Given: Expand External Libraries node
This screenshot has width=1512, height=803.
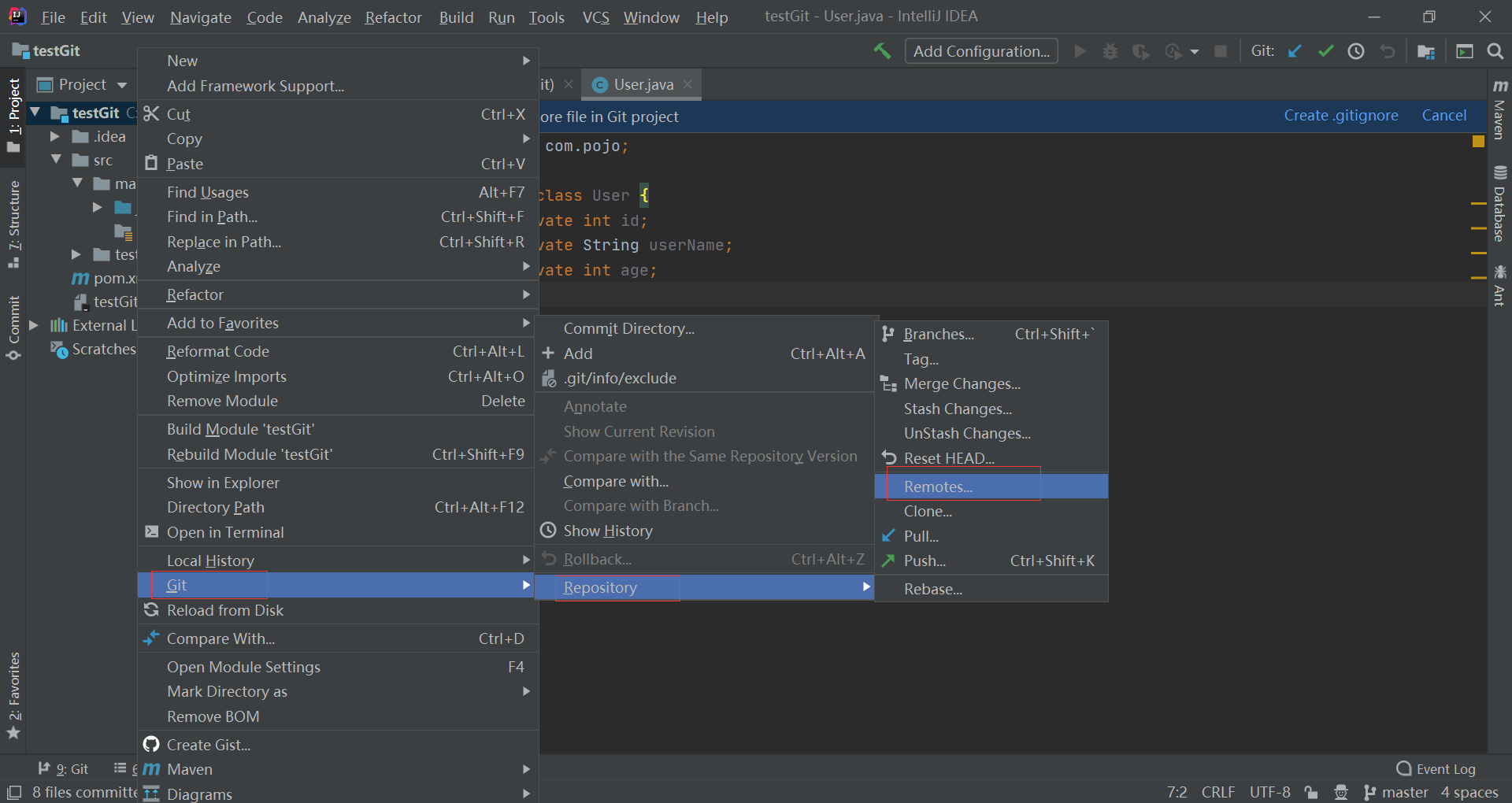Looking at the screenshot, I should click(x=33, y=325).
